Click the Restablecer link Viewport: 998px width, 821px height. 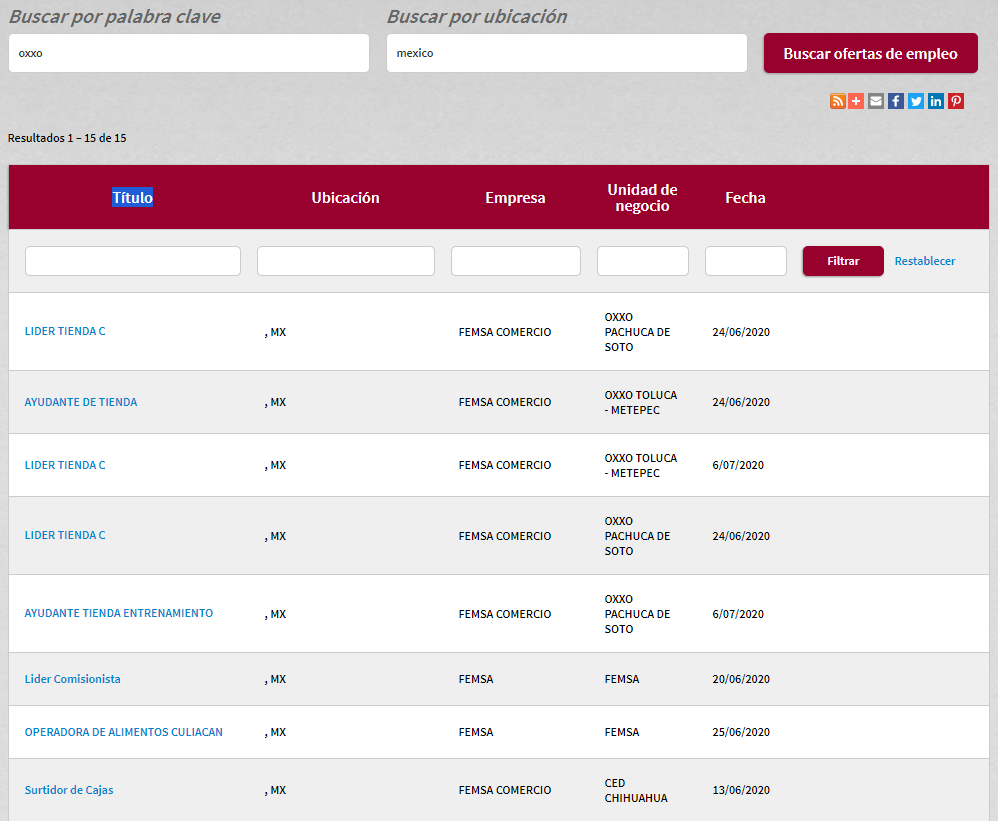[924, 261]
